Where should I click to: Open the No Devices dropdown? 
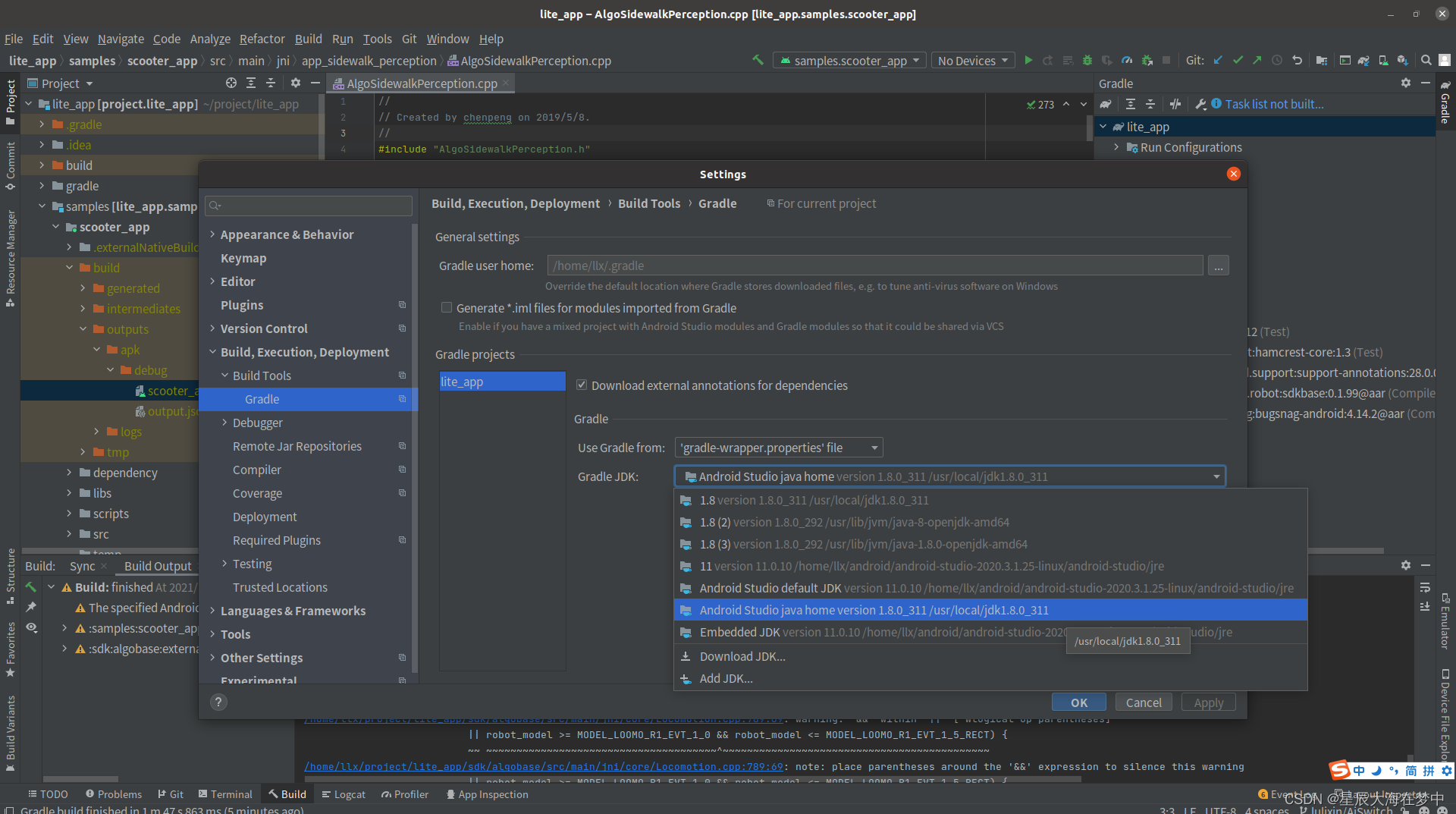pyautogui.click(x=973, y=61)
